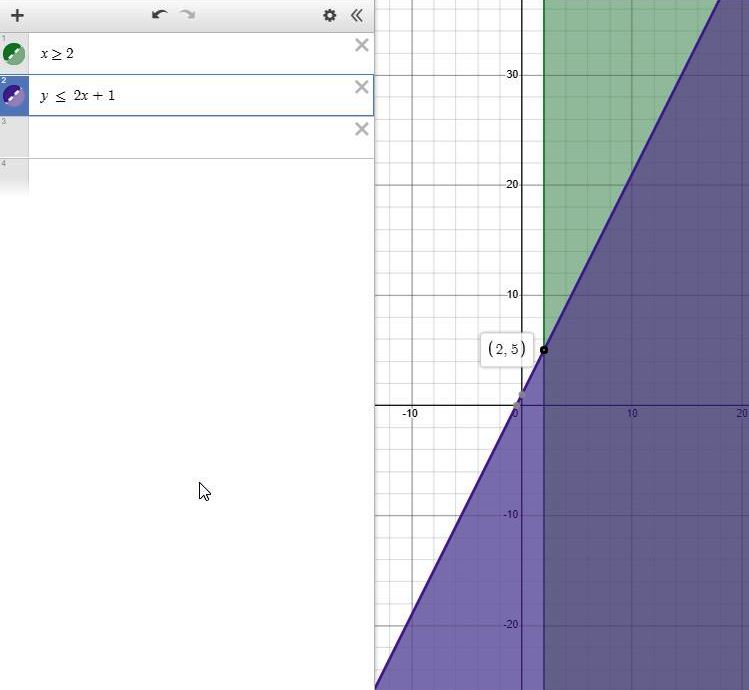Open the Add Item plus menu
Viewport: 749px width, 690px height.
[x=17, y=15]
